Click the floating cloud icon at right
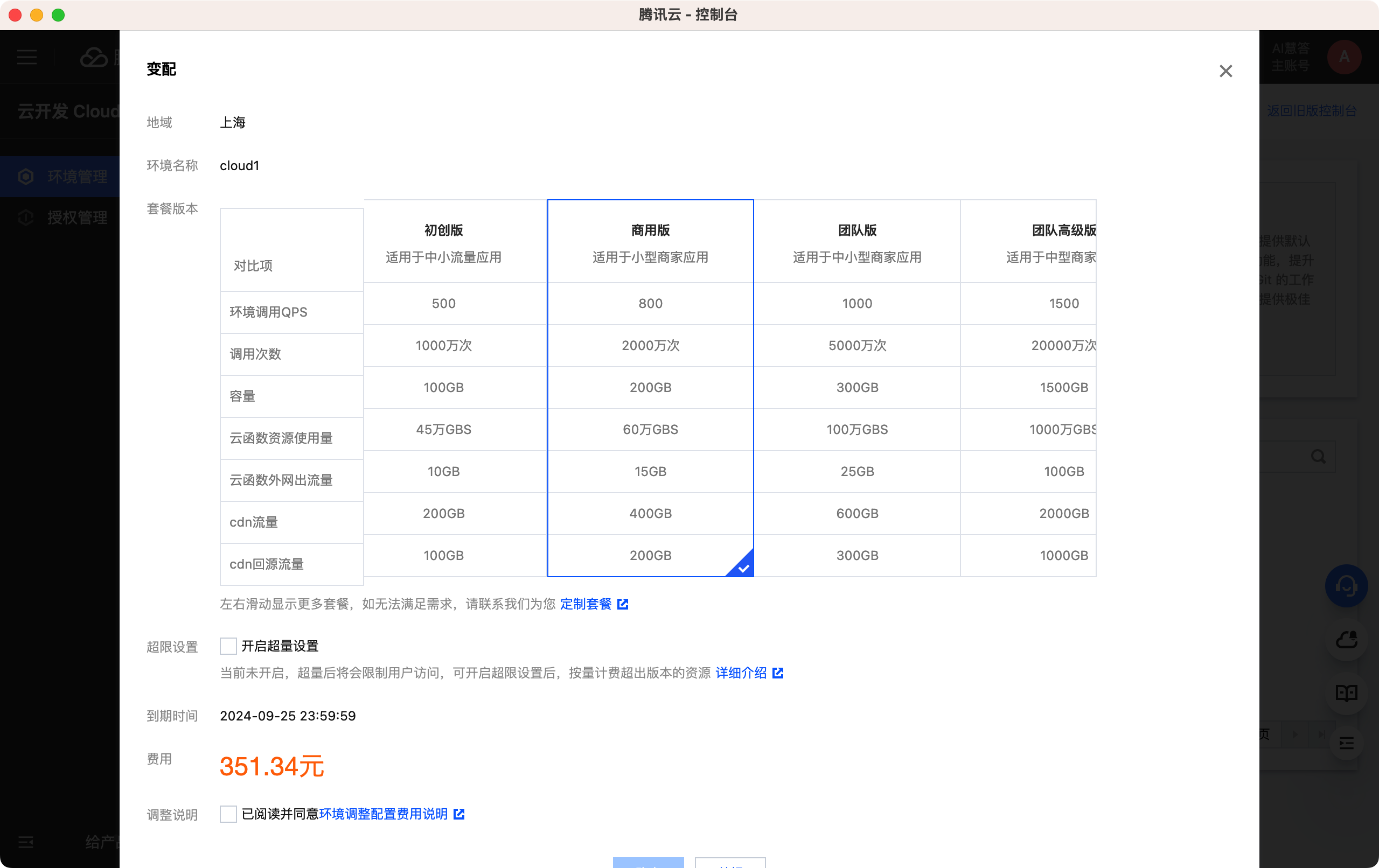 pos(1346,640)
